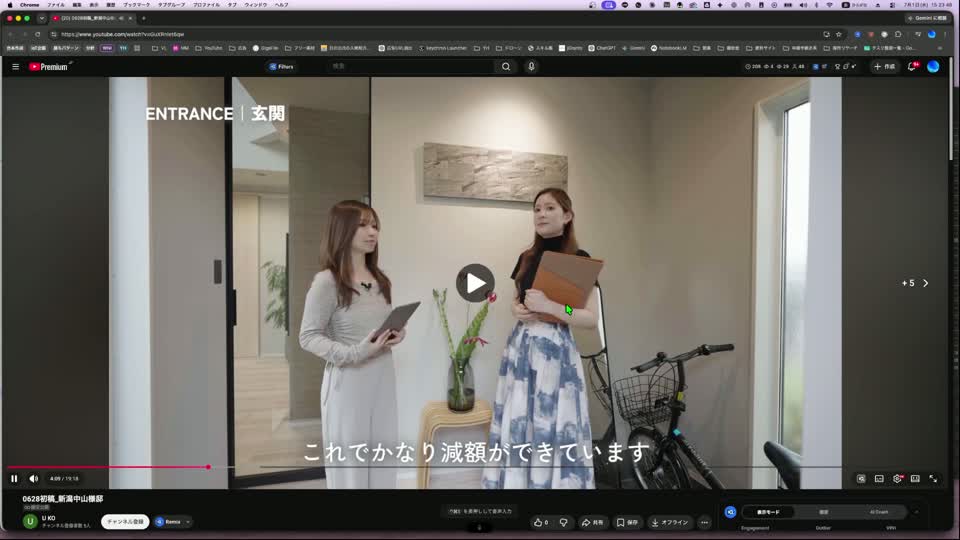The height and width of the screenshot is (540, 960).
Task: Click the U KO channel name
Action: (x=48, y=518)
